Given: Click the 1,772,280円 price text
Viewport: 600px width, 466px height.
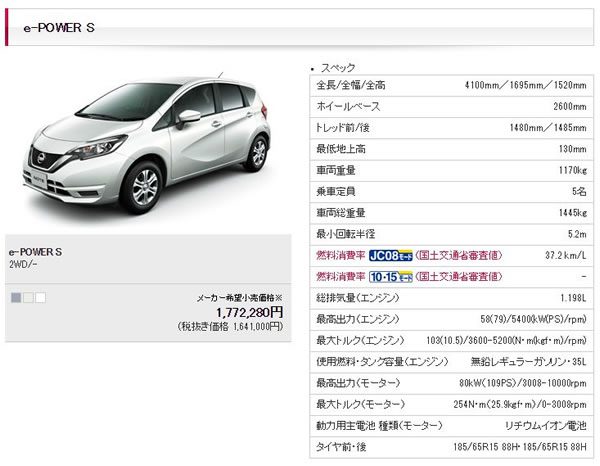Looking at the screenshot, I should tap(249, 313).
